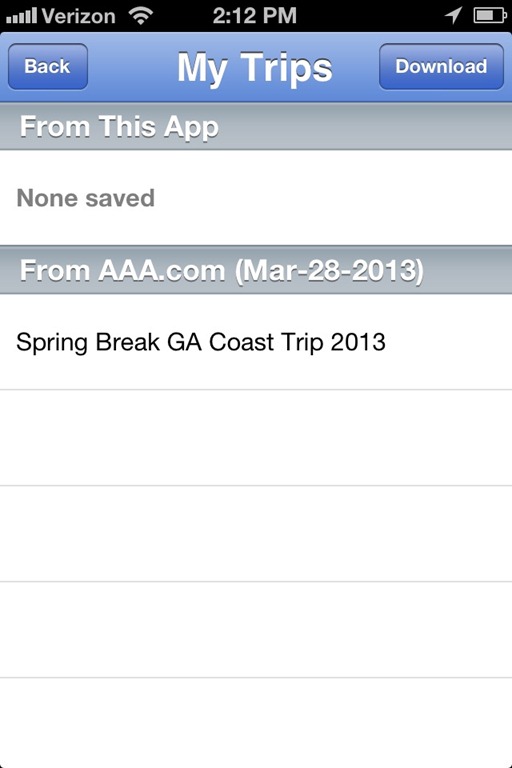Tap the battery indicator icon

point(489,16)
